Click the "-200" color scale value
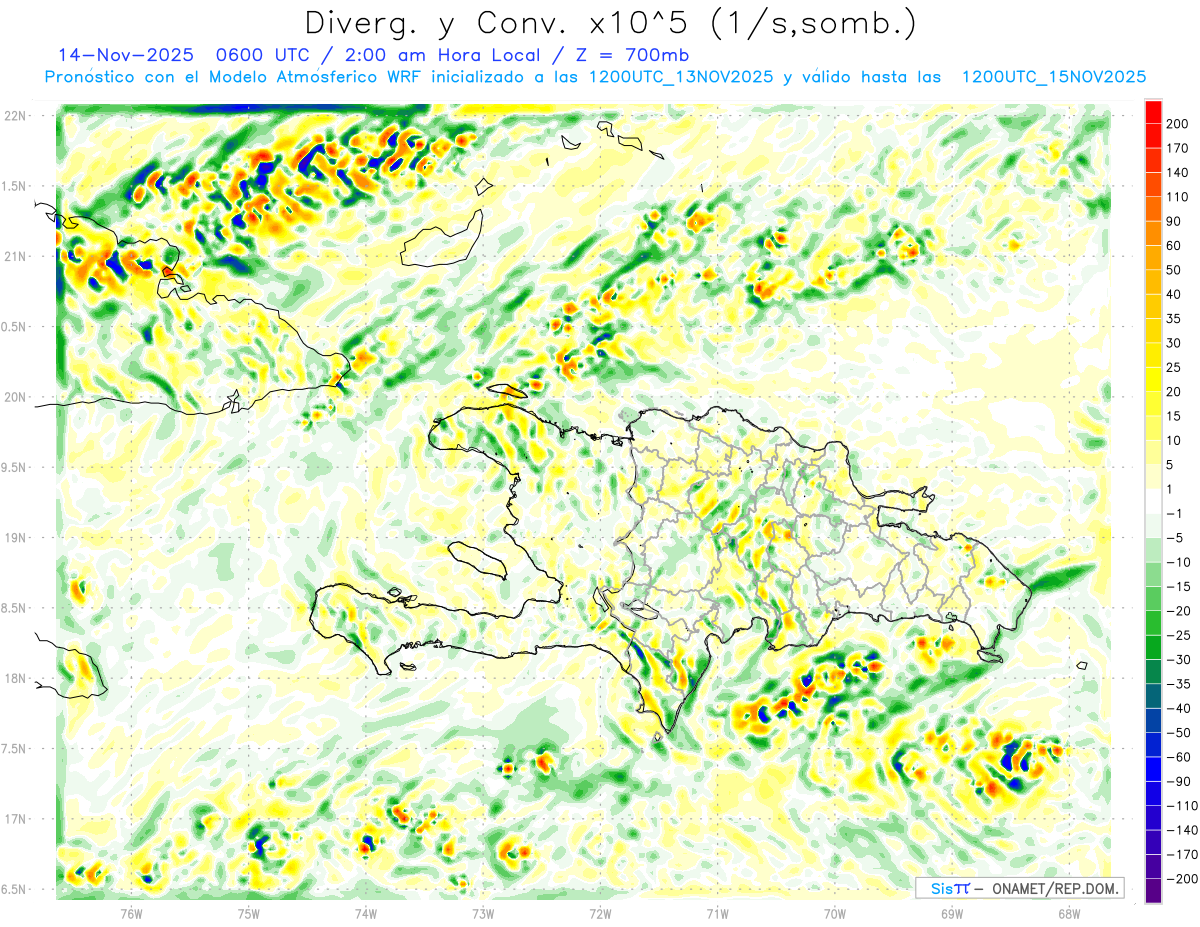Screen dimensions: 1200x927 1182,879
